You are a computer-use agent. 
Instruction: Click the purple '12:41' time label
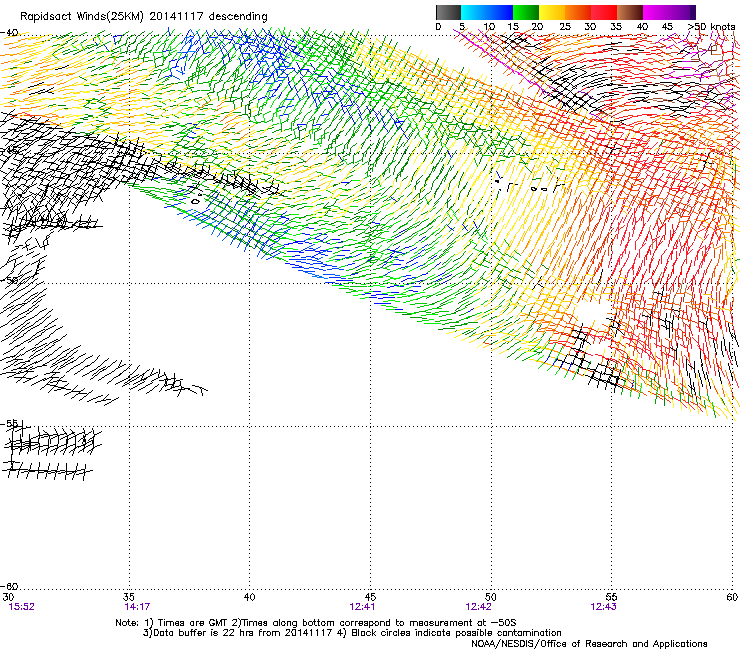coord(362,607)
